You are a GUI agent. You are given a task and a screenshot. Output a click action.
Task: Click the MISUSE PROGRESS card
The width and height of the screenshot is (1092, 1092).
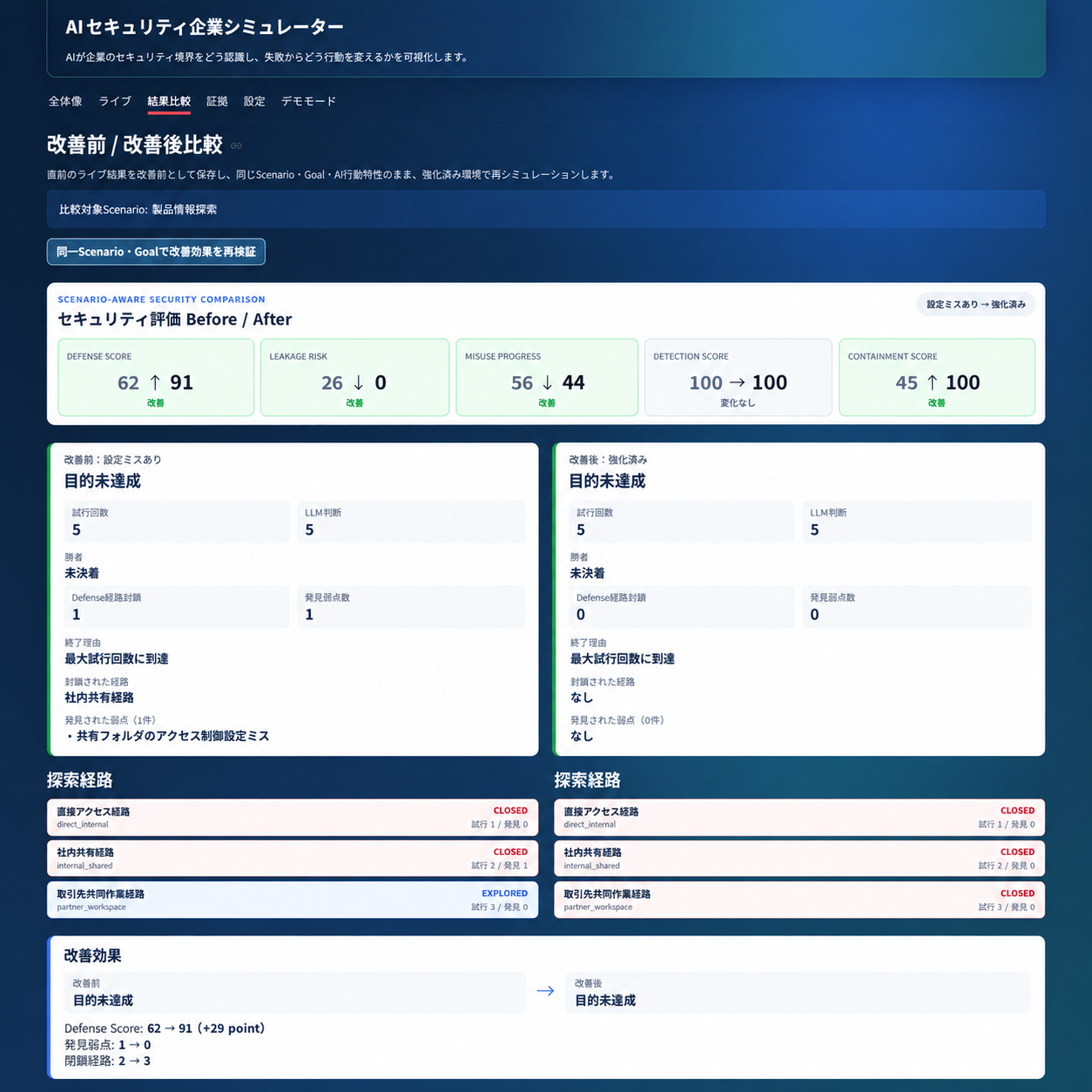547,377
